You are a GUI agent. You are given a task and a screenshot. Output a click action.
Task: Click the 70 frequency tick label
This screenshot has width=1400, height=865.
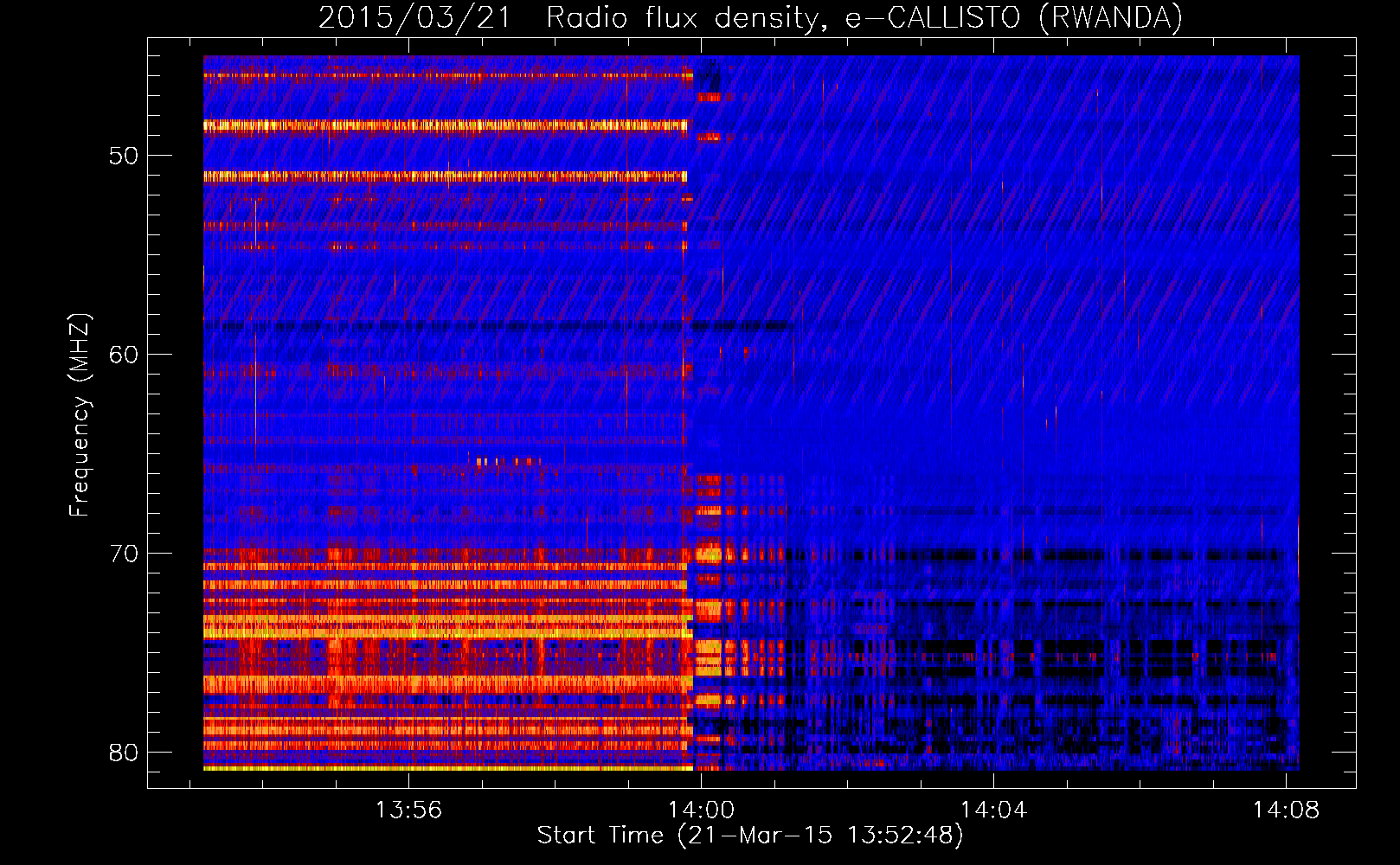124,554
